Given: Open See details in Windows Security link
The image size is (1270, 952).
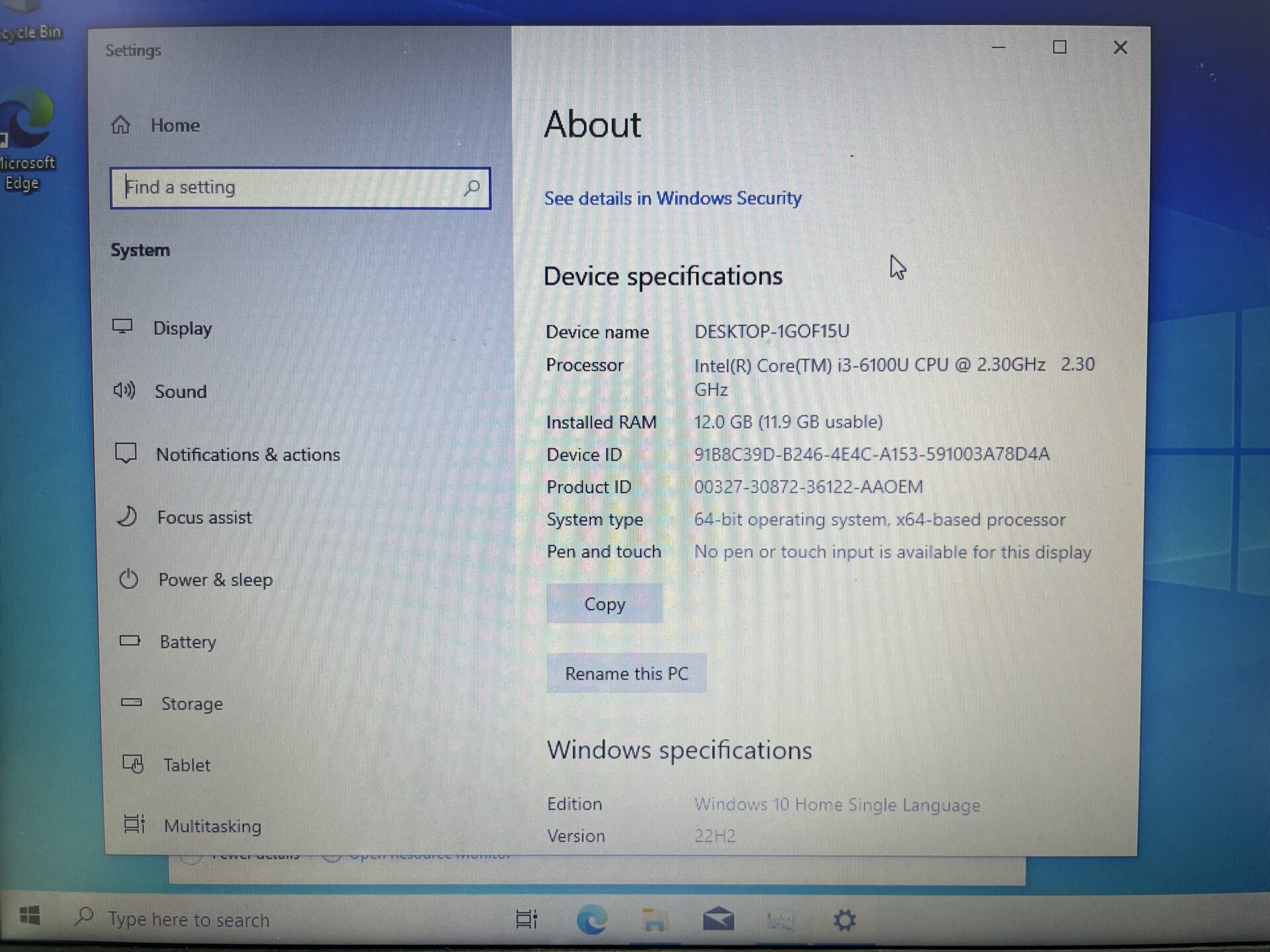Looking at the screenshot, I should [673, 198].
